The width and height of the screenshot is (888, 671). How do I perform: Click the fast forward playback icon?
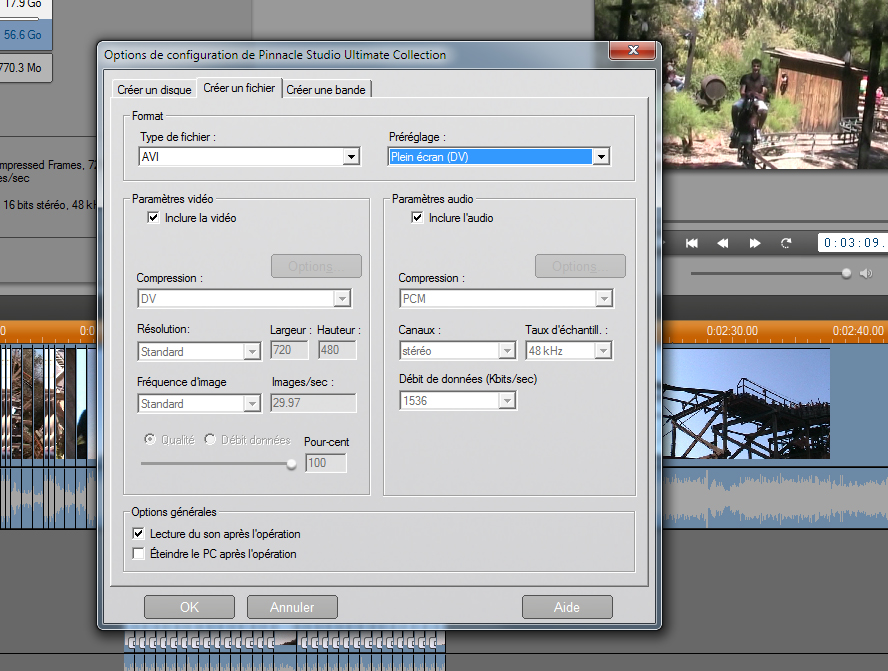754,243
